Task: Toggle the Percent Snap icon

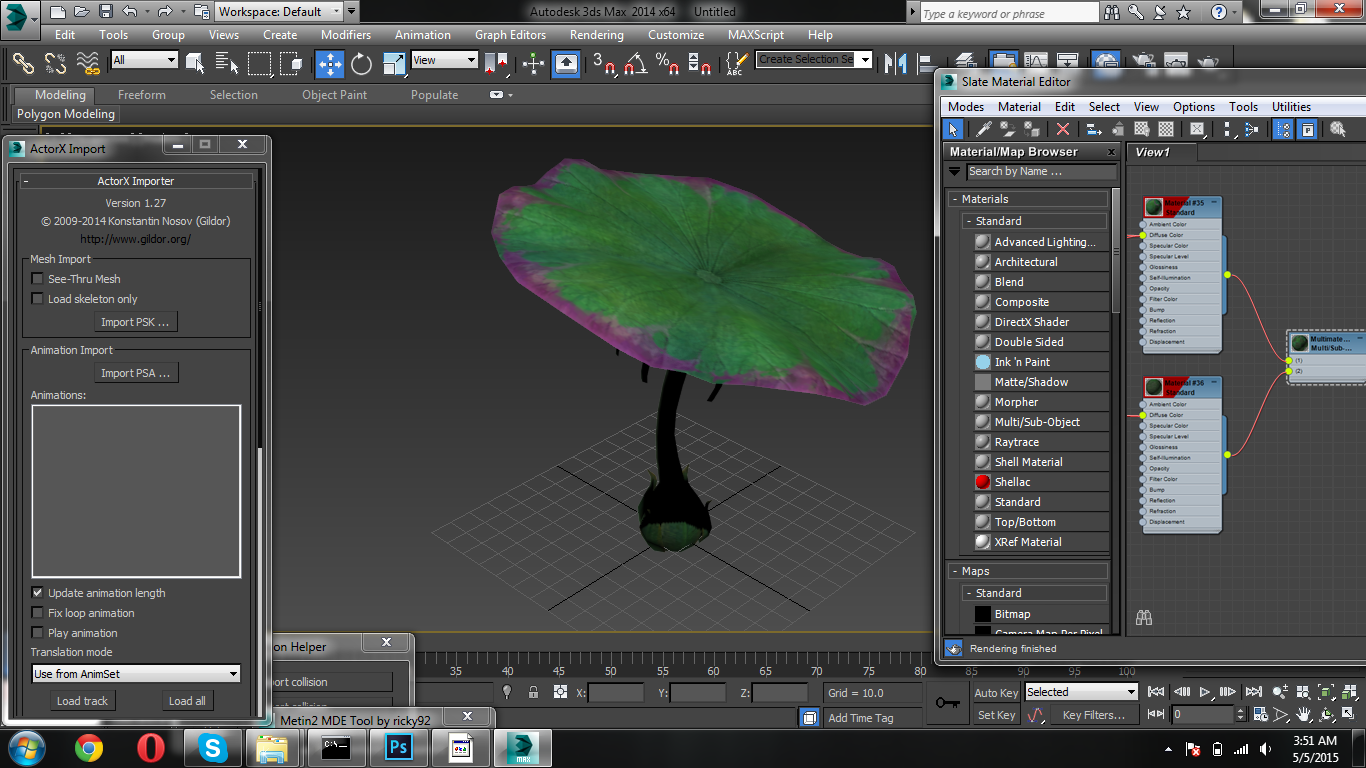Action: point(667,65)
